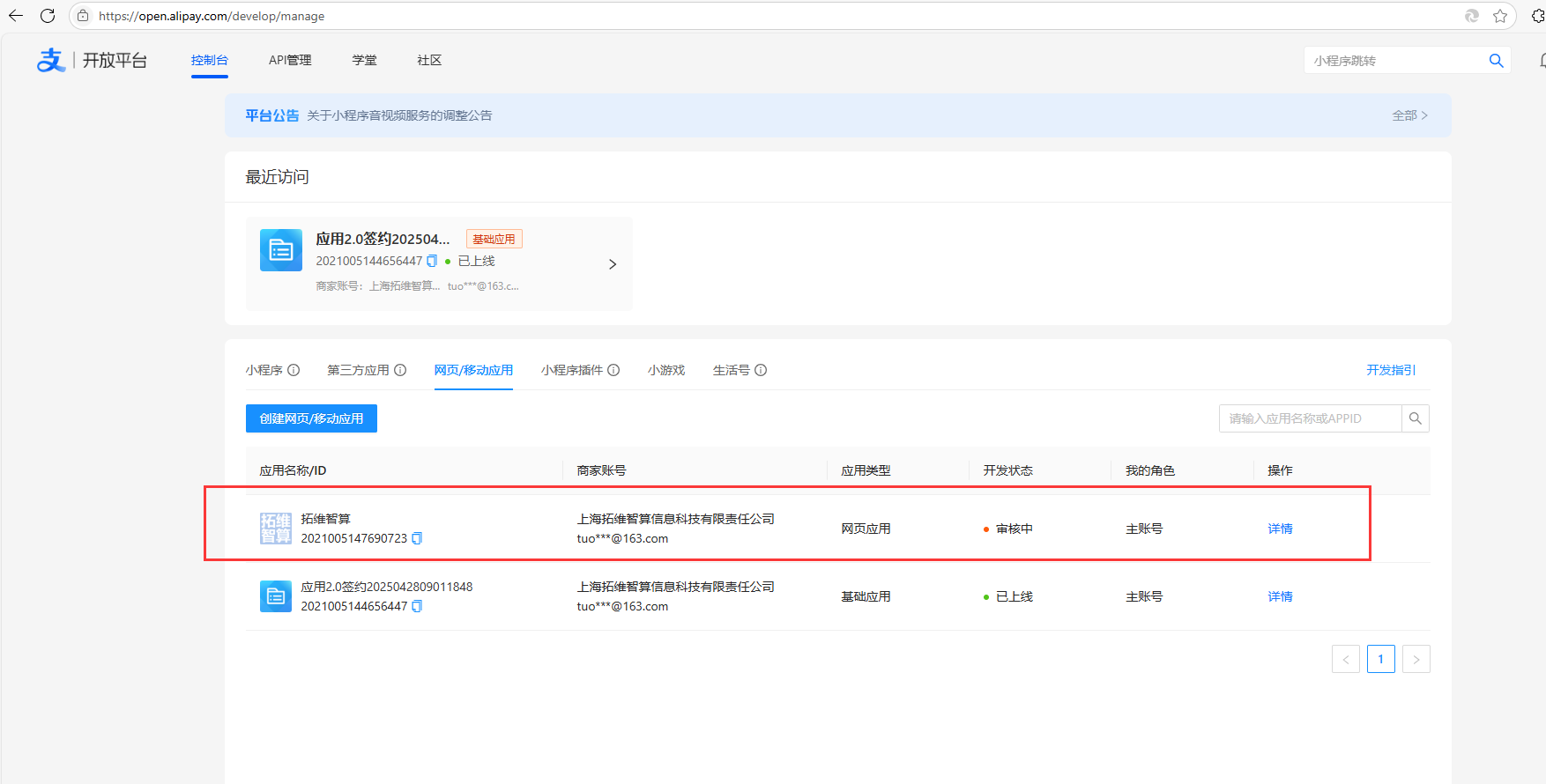Viewport: 1546px width, 784px height.
Task: Go to previous page arrow
Action: (x=1346, y=659)
